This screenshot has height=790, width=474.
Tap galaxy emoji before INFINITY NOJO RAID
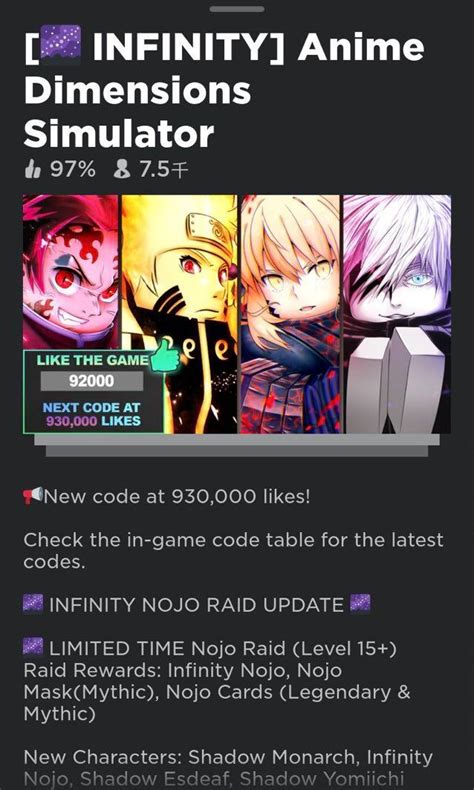point(33,603)
